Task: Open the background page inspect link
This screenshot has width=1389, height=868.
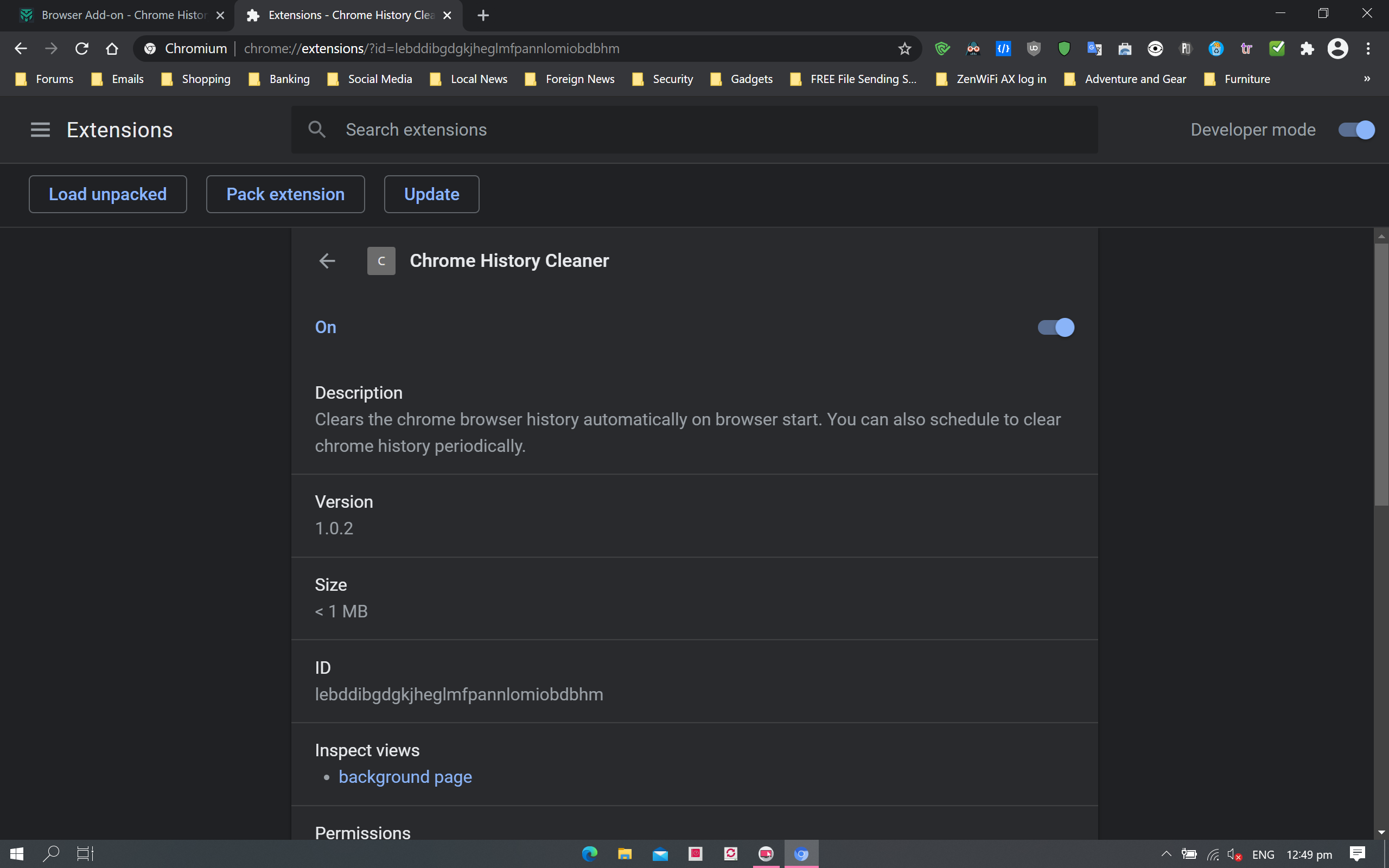Action: 405,777
